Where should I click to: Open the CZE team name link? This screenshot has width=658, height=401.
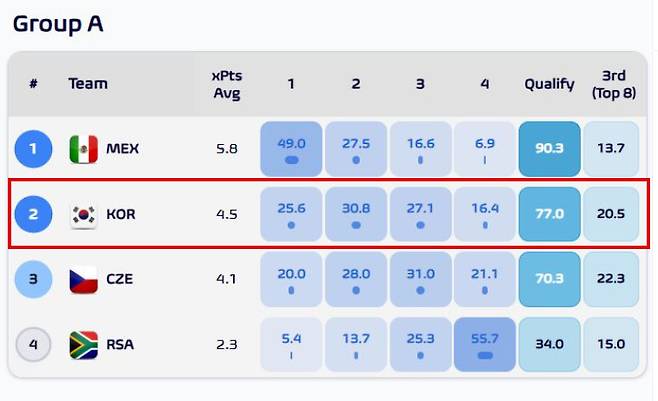point(120,280)
